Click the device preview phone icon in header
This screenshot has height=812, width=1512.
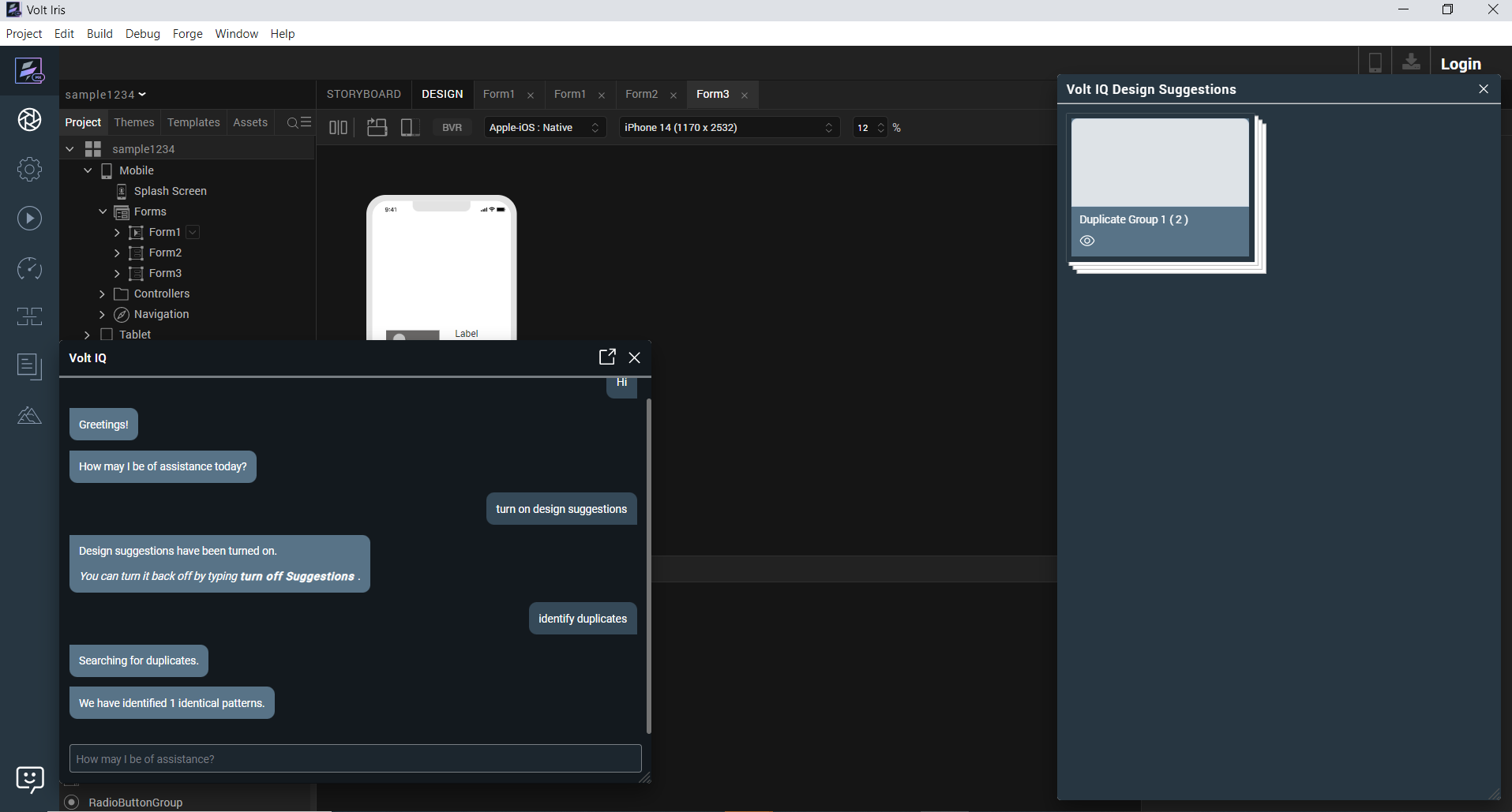[1375, 63]
